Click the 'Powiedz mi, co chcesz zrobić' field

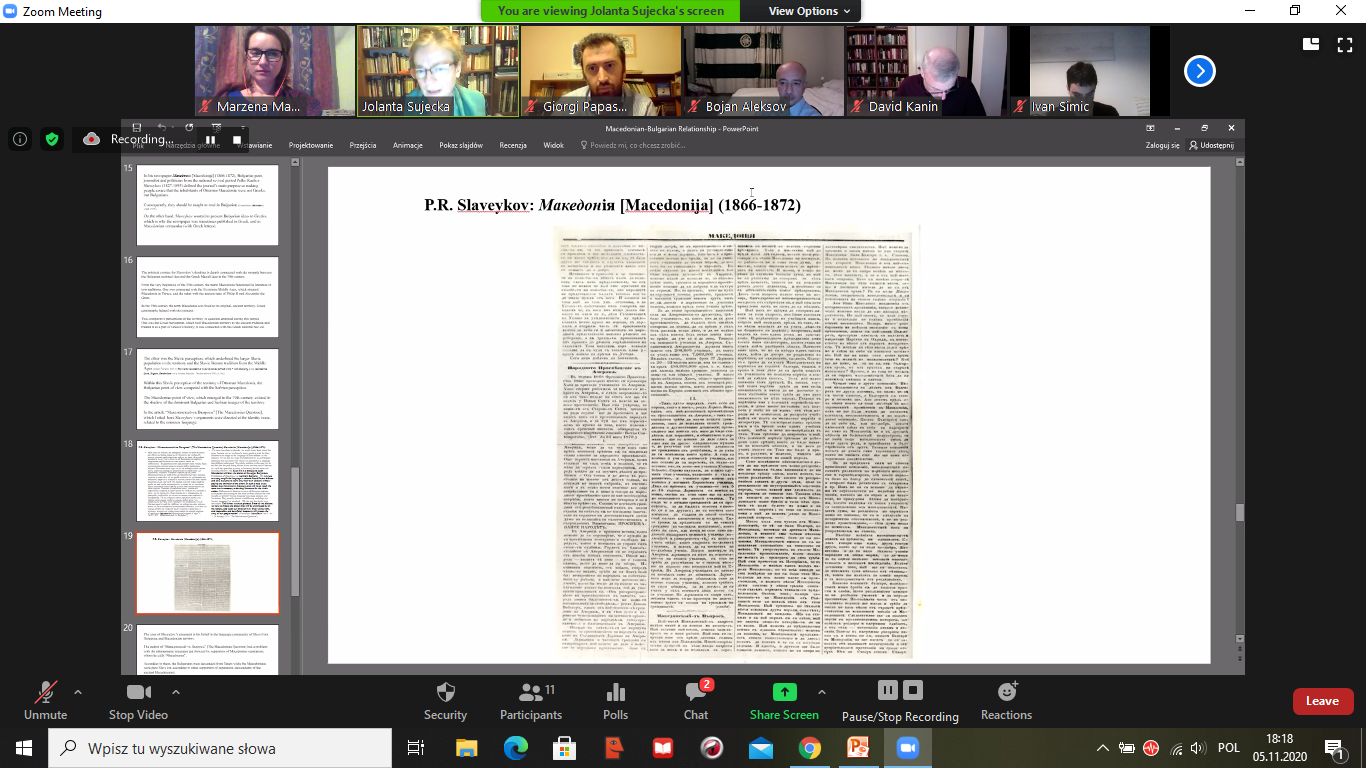(x=635, y=145)
